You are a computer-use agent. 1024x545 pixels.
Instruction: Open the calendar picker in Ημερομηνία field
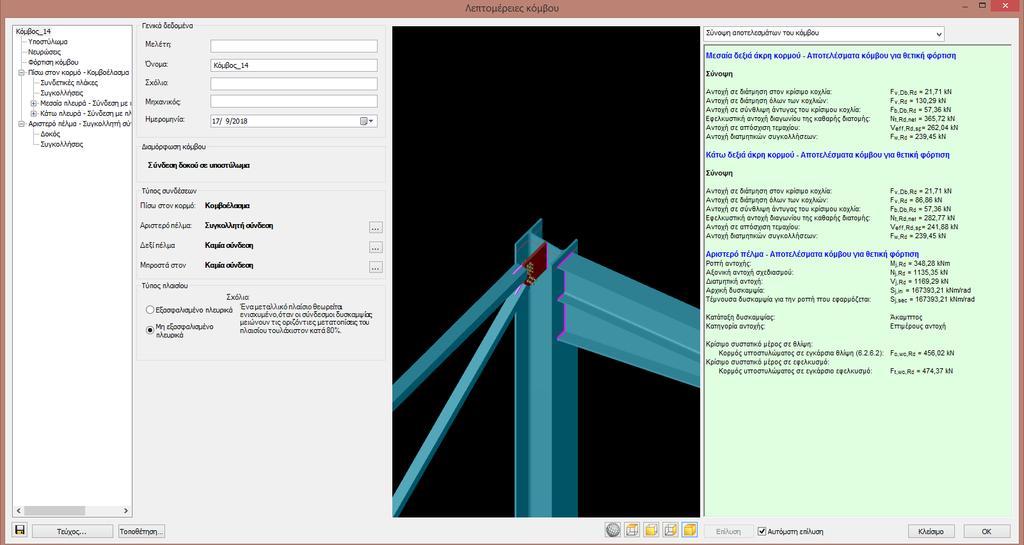pyautogui.click(x=367, y=121)
